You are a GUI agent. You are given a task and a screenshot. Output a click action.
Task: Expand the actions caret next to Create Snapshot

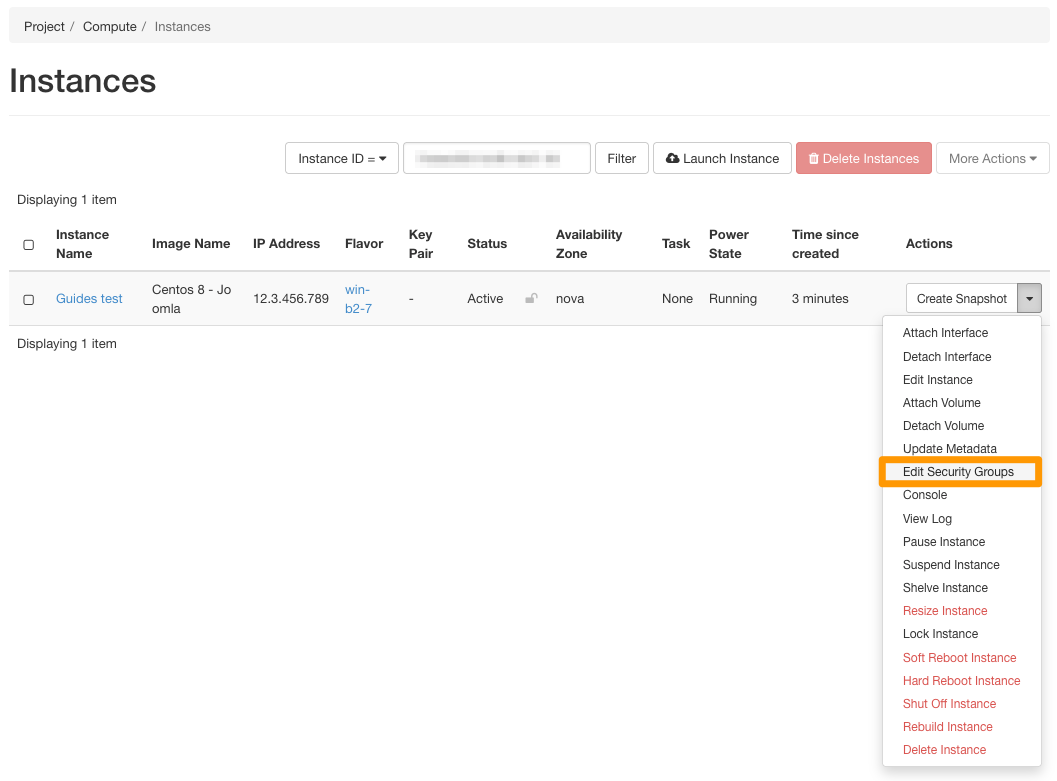coord(1030,298)
